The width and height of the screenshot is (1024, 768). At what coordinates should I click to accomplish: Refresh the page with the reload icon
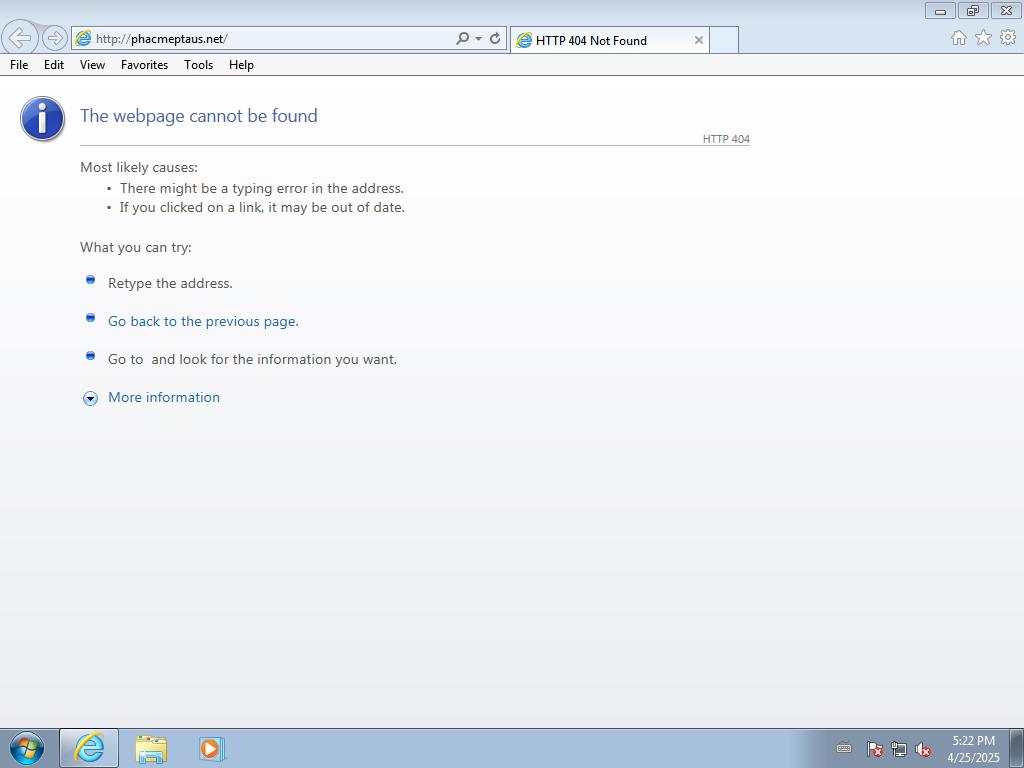[495, 39]
